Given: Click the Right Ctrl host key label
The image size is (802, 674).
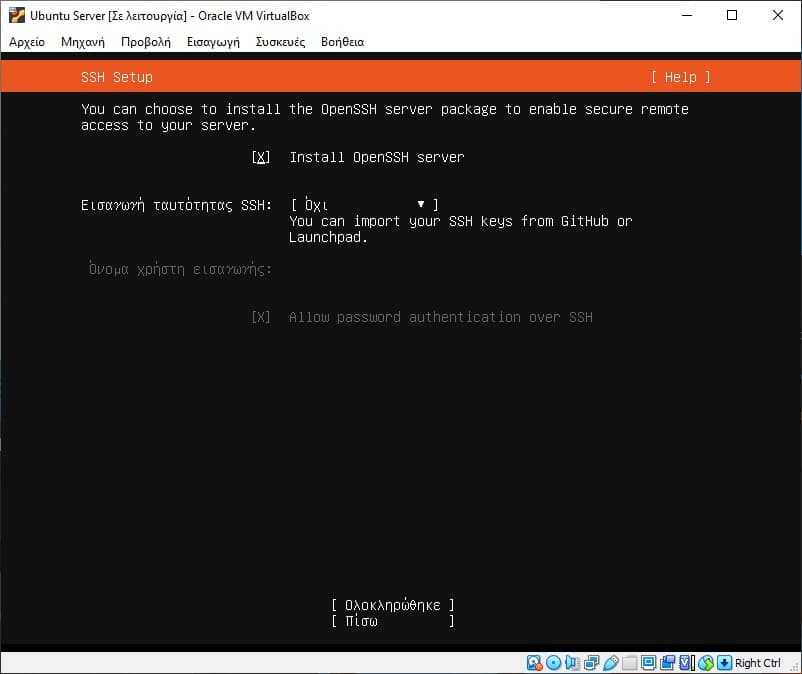Looking at the screenshot, I should click(758, 663).
